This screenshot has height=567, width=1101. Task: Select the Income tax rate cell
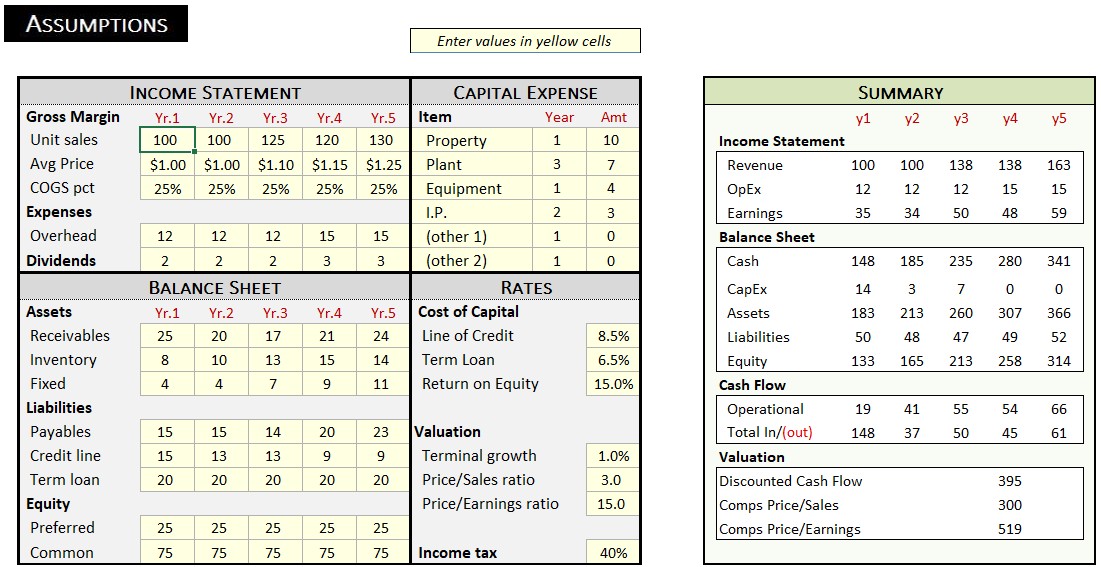[612, 553]
